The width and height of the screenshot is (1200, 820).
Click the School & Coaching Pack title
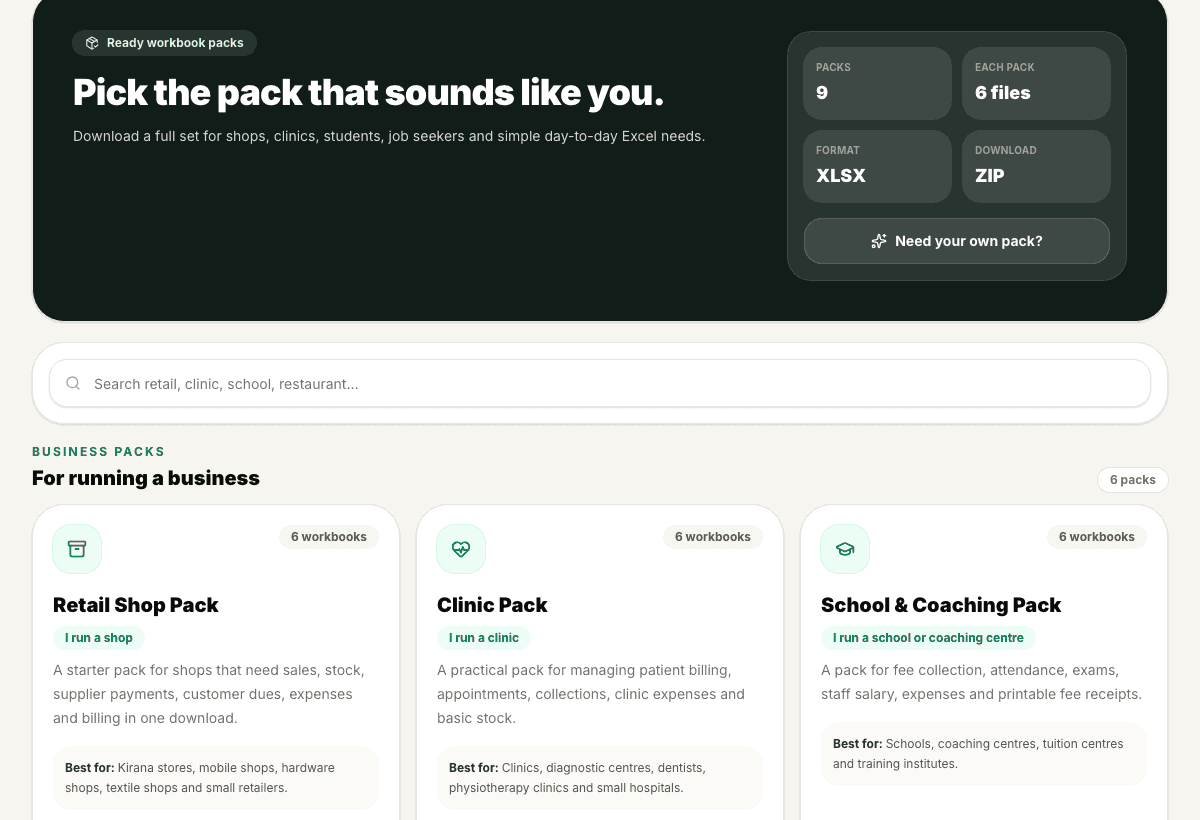point(941,605)
